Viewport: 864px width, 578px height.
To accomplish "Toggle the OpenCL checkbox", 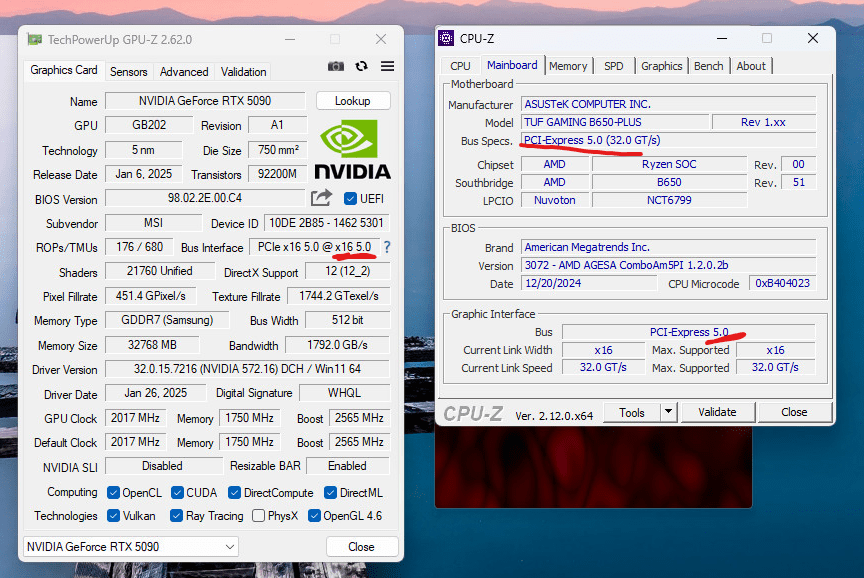I will click(114, 493).
